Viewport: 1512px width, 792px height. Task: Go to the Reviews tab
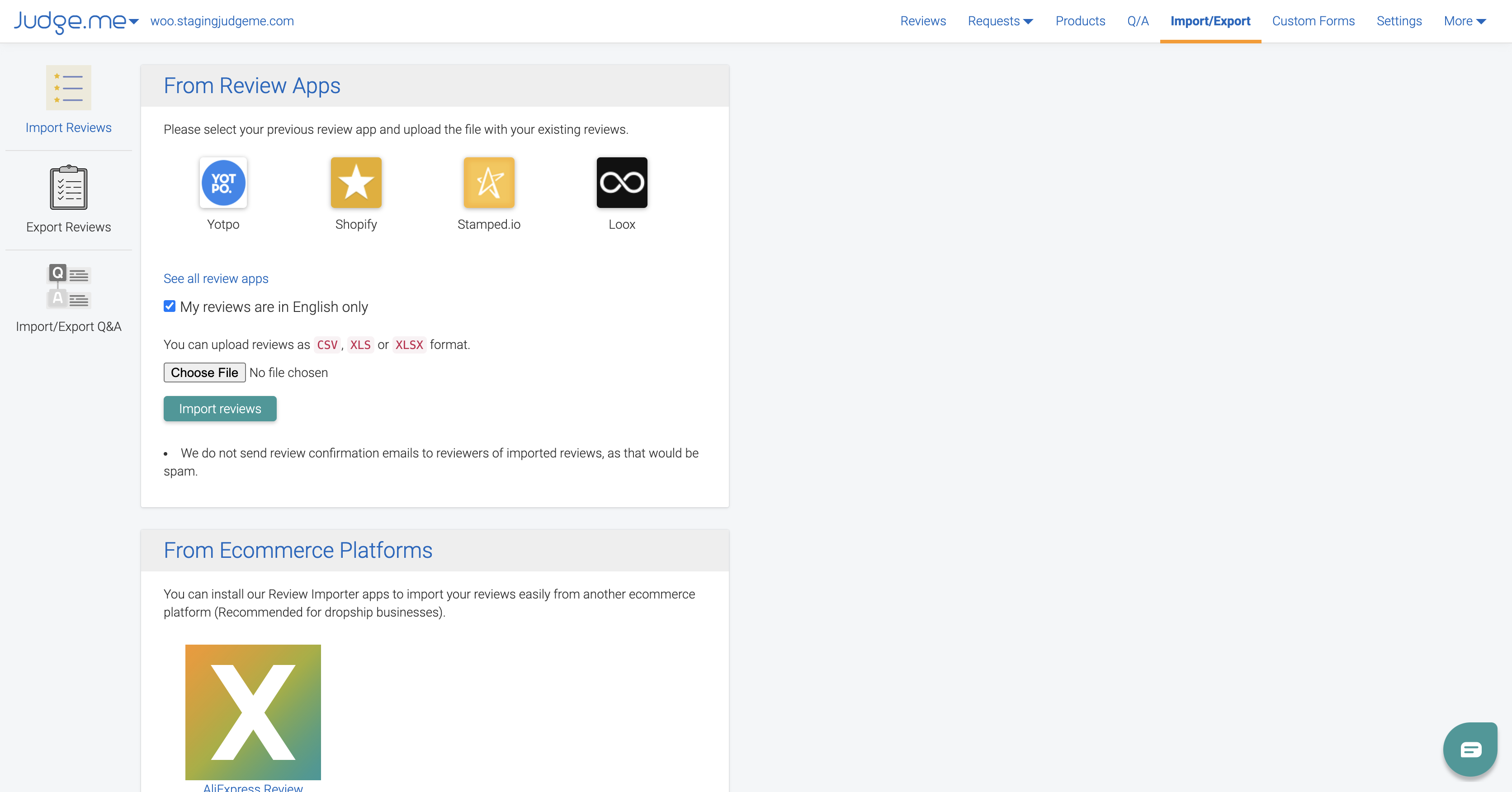tap(923, 21)
